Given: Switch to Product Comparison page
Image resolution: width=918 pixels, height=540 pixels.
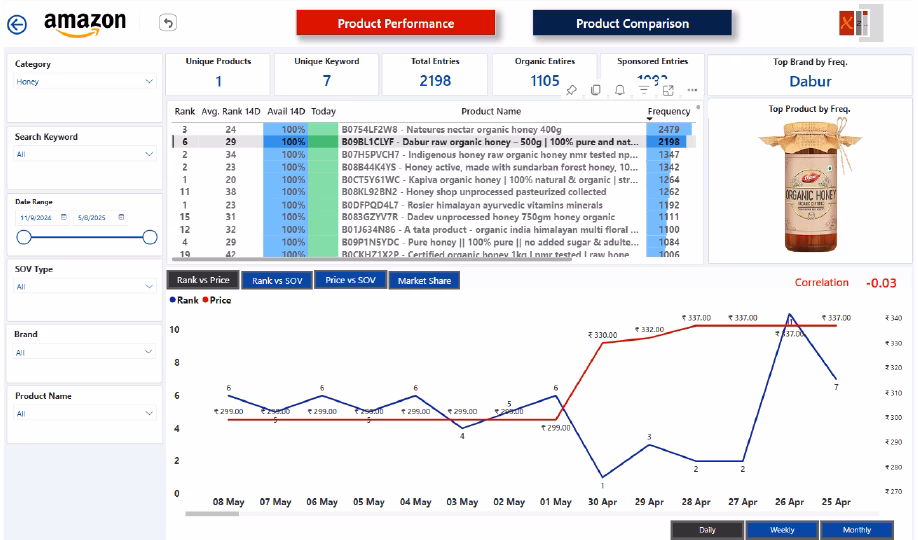Looking at the screenshot, I should [x=632, y=23].
